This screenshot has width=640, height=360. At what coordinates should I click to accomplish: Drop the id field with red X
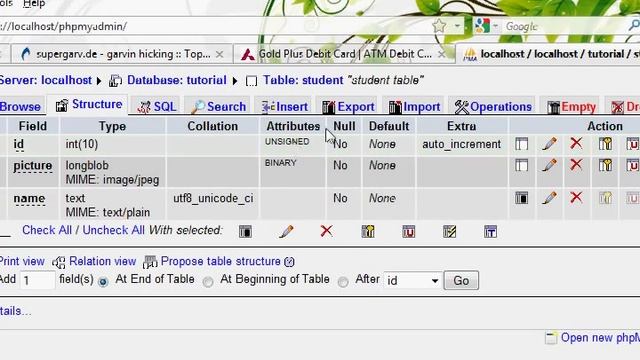coord(576,143)
